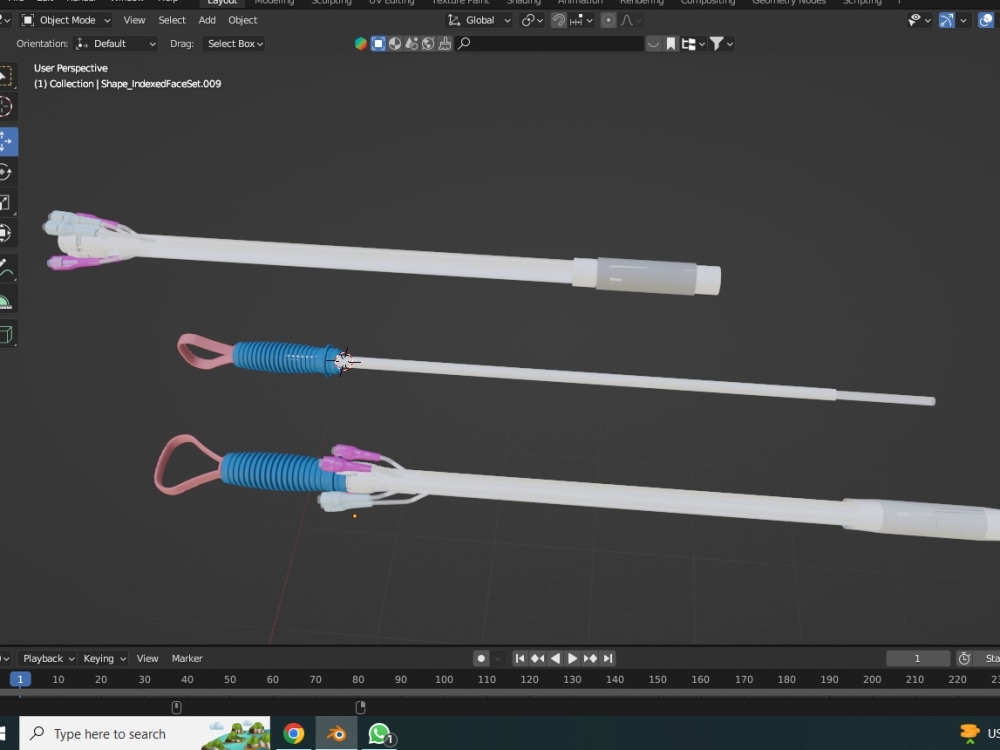This screenshot has width=1000, height=750.
Task: Jump to the timeline start frame
Action: pos(520,658)
